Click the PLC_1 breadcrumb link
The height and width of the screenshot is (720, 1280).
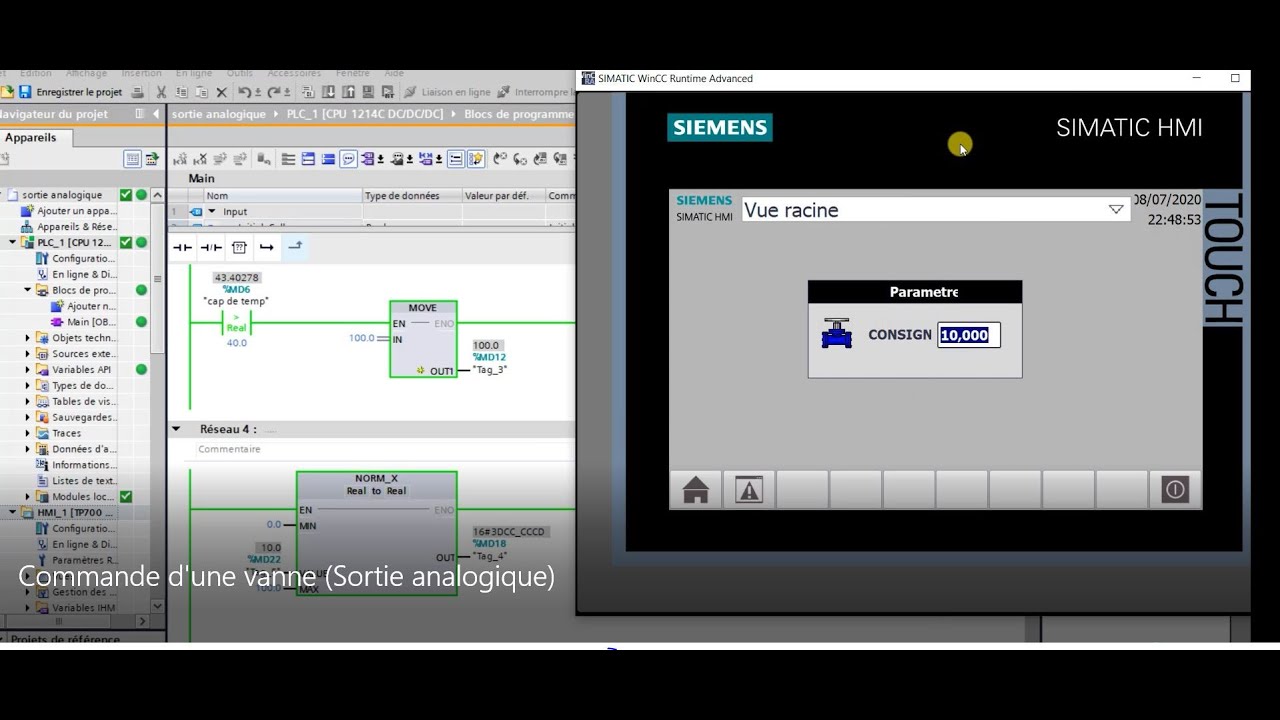pyautogui.click(x=365, y=114)
